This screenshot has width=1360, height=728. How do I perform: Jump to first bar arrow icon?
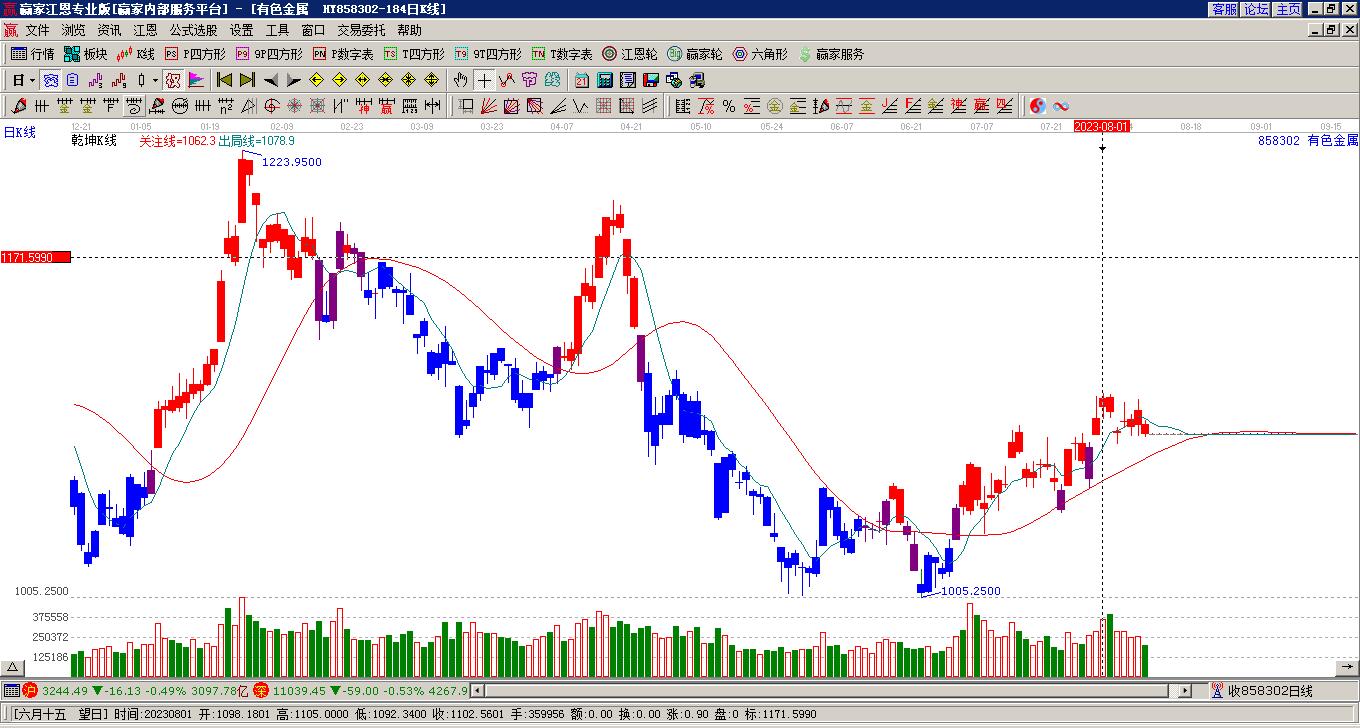click(225, 80)
